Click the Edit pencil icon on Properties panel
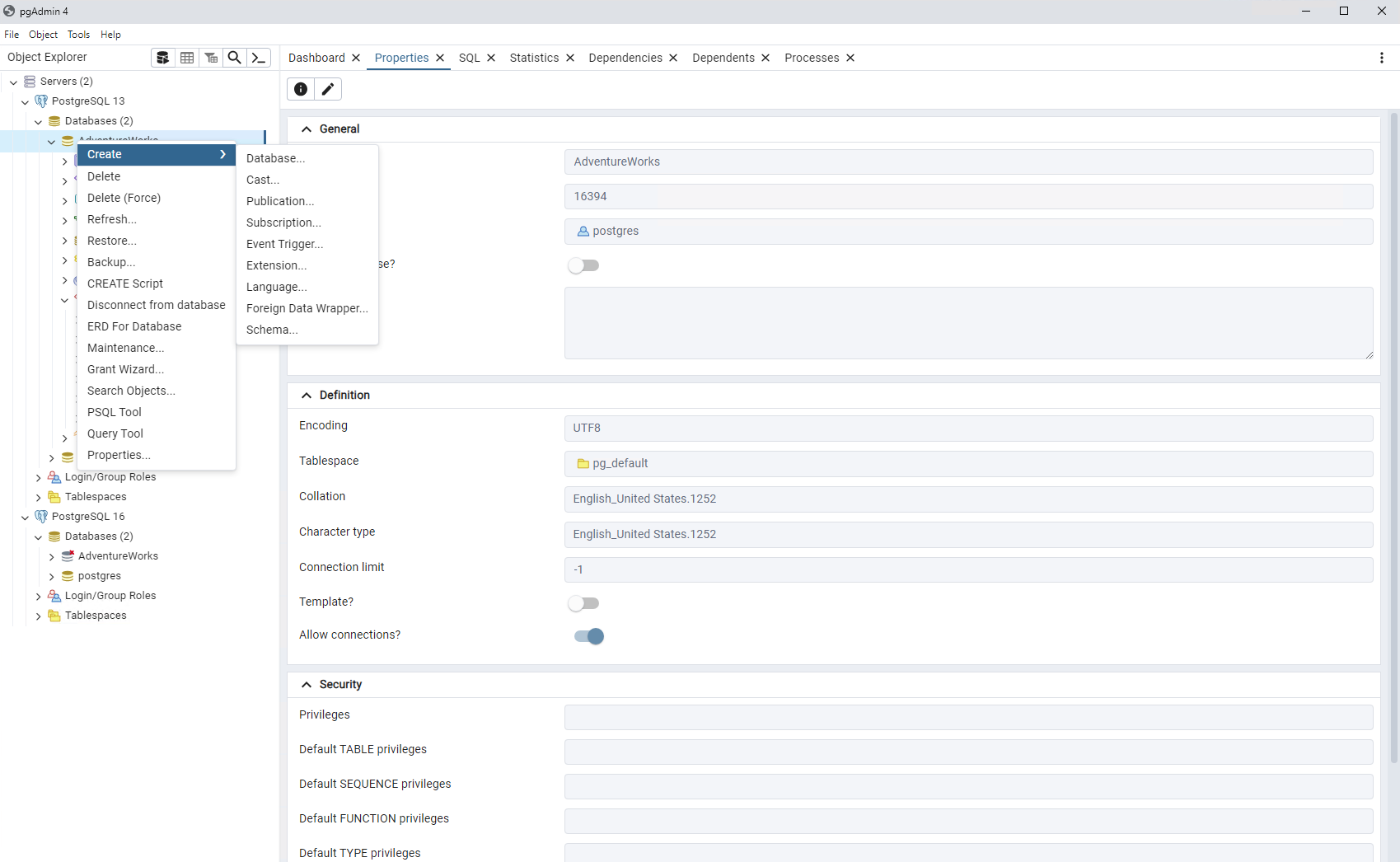The height and width of the screenshot is (862, 1400). [x=328, y=89]
